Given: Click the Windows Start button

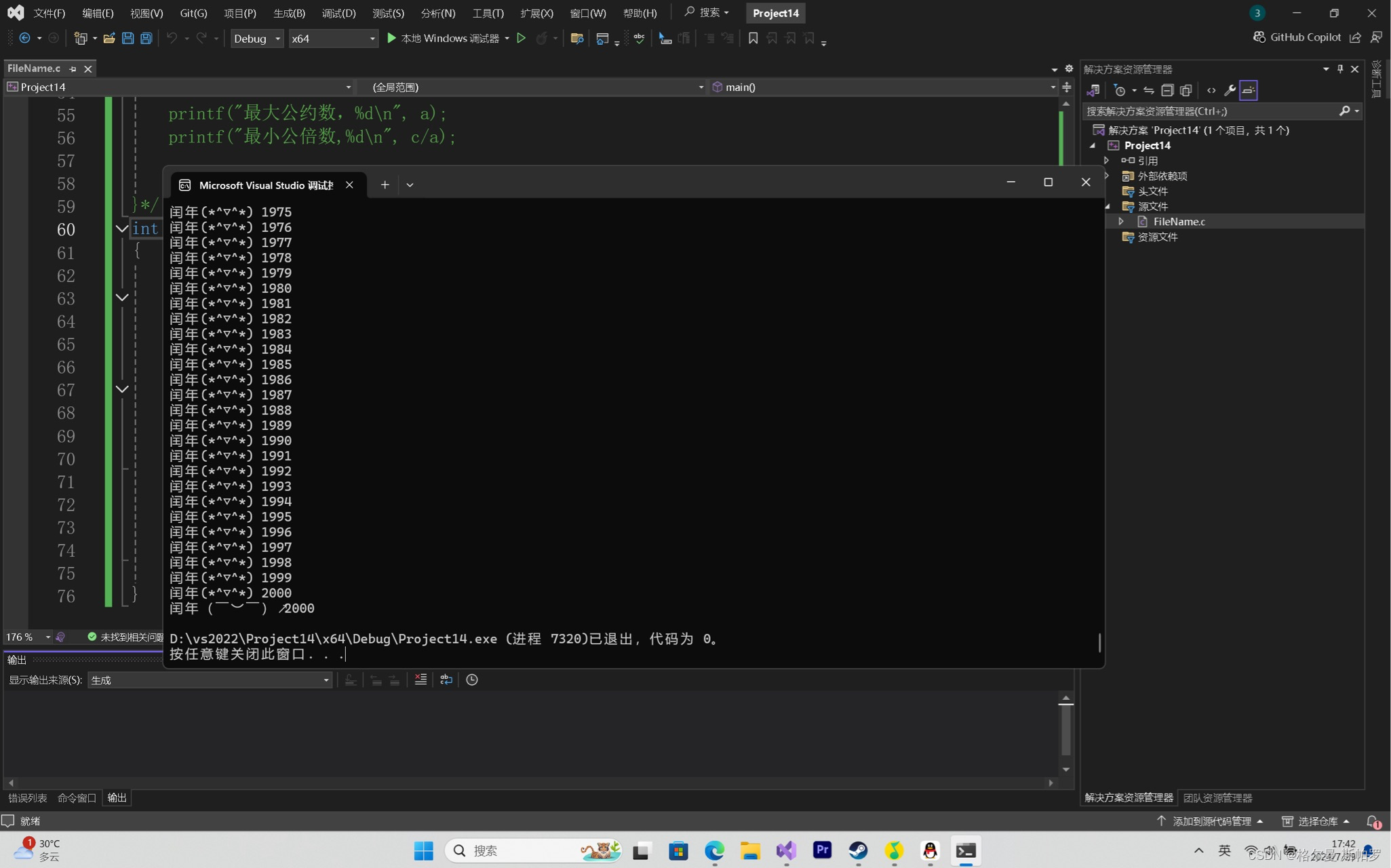Looking at the screenshot, I should (423, 850).
